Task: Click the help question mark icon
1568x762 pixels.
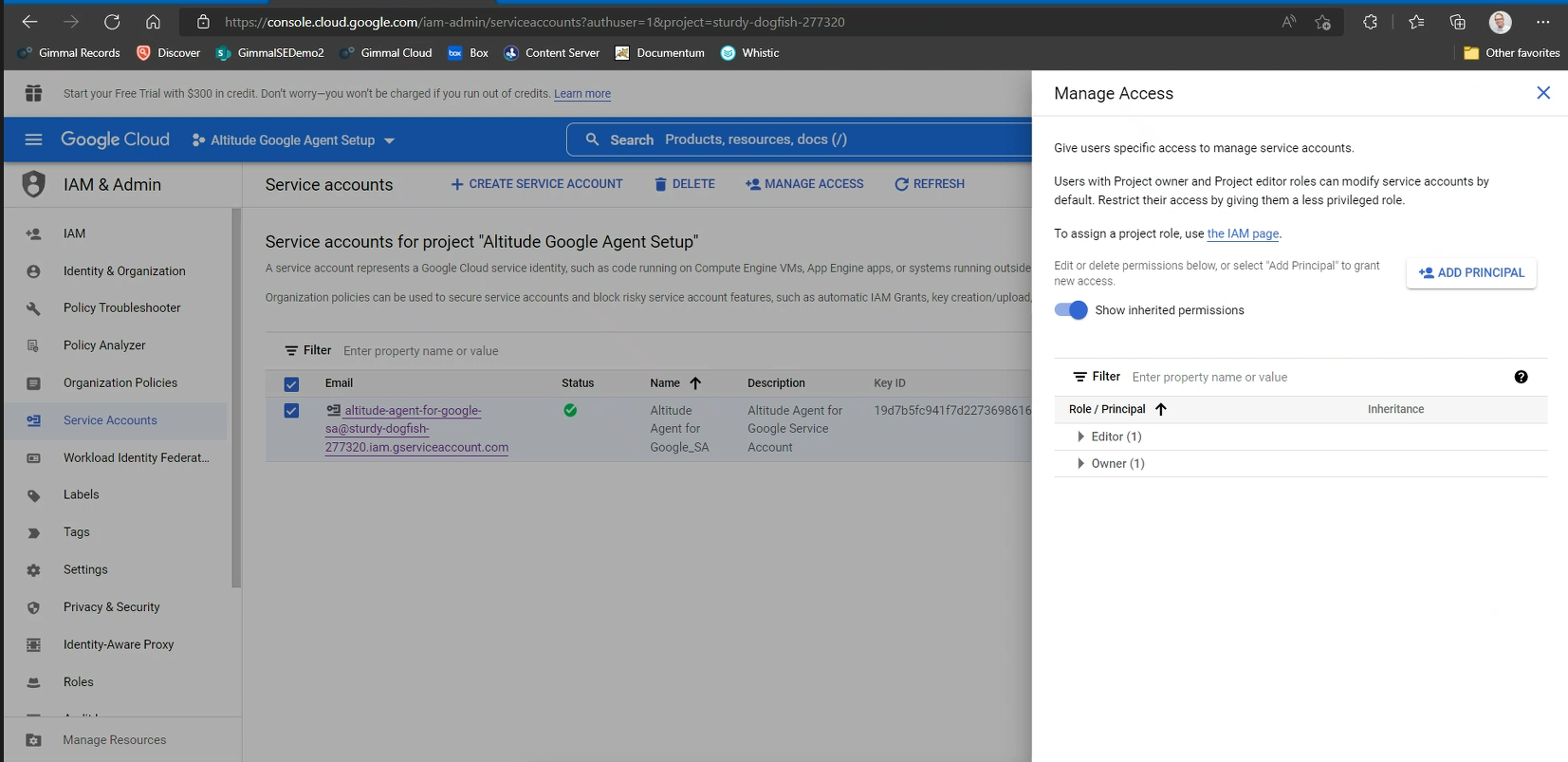Action: 1521,377
